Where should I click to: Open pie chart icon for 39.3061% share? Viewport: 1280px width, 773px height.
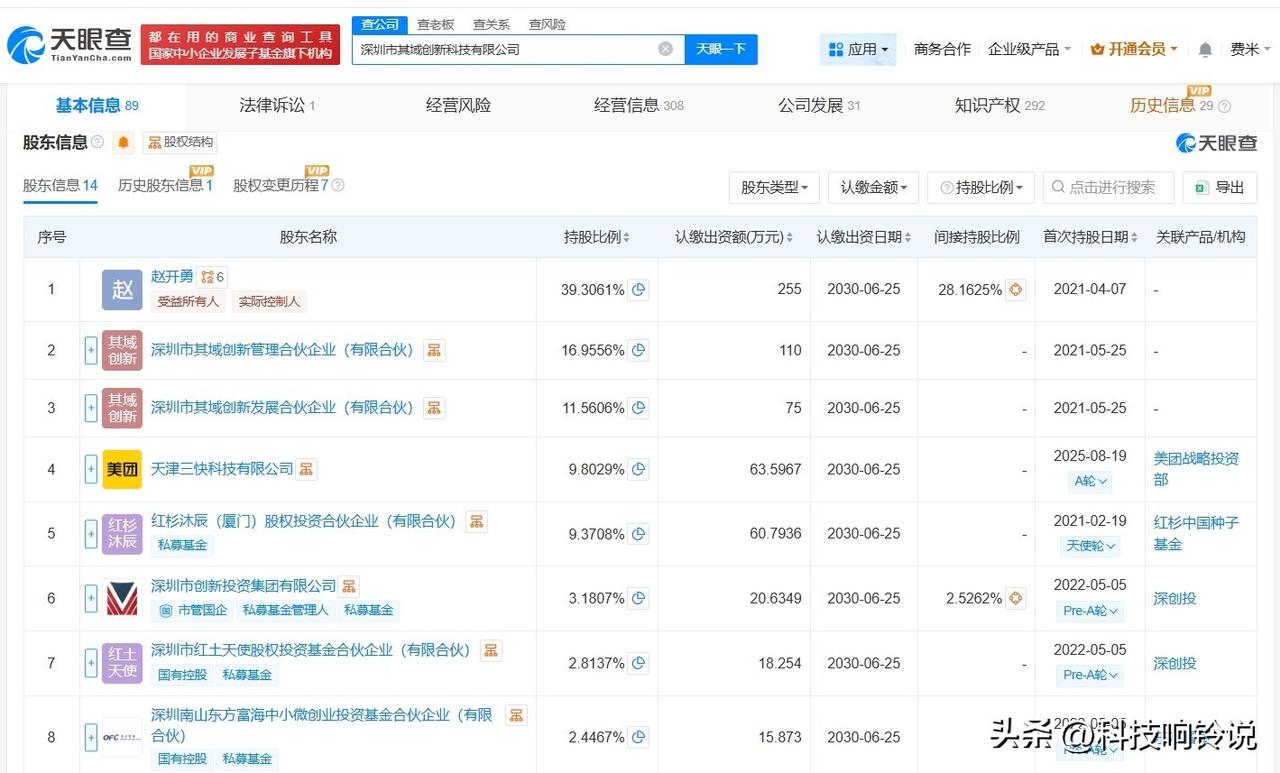(x=638, y=290)
